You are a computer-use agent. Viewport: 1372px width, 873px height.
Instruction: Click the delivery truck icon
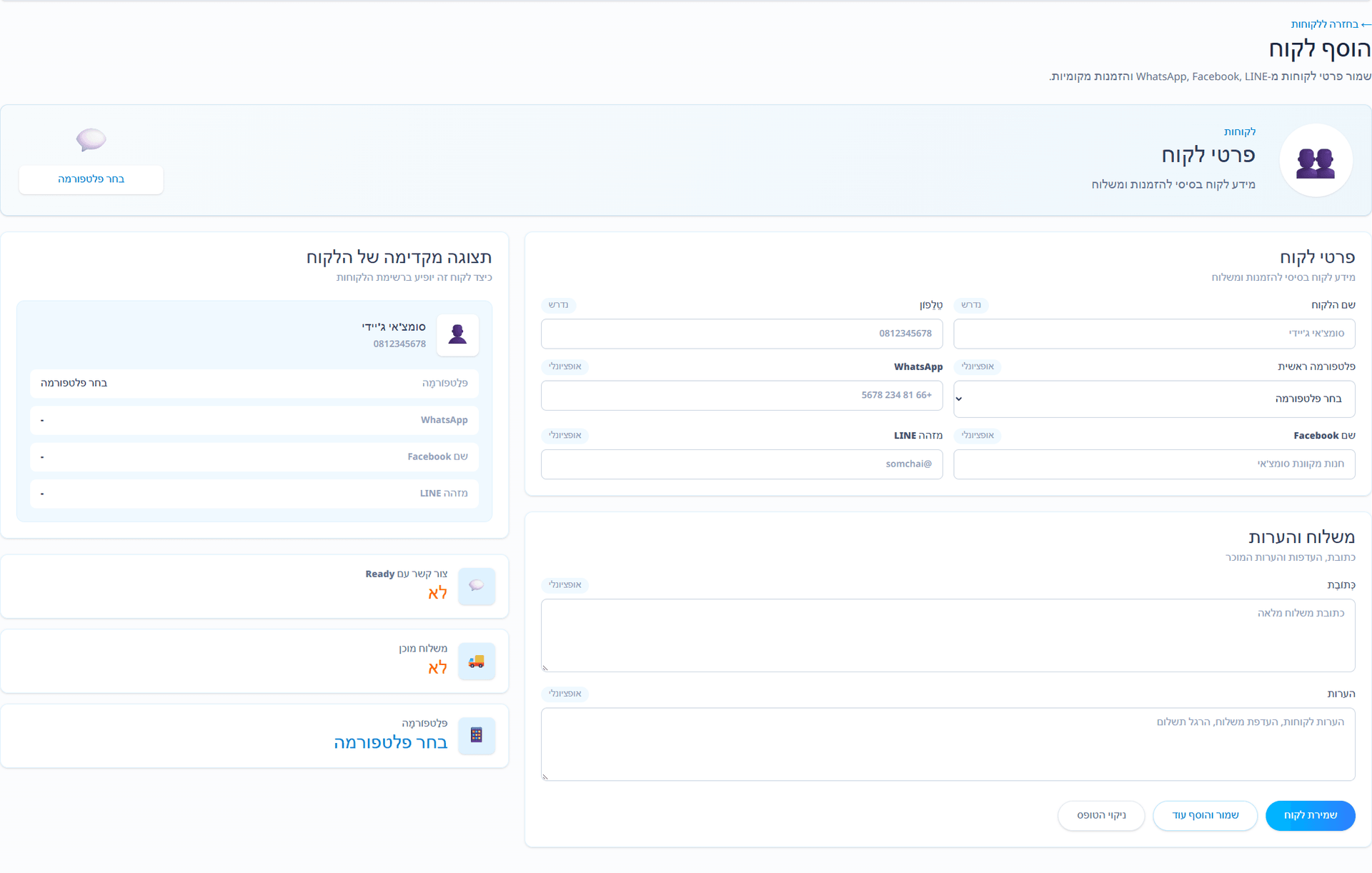(x=477, y=661)
